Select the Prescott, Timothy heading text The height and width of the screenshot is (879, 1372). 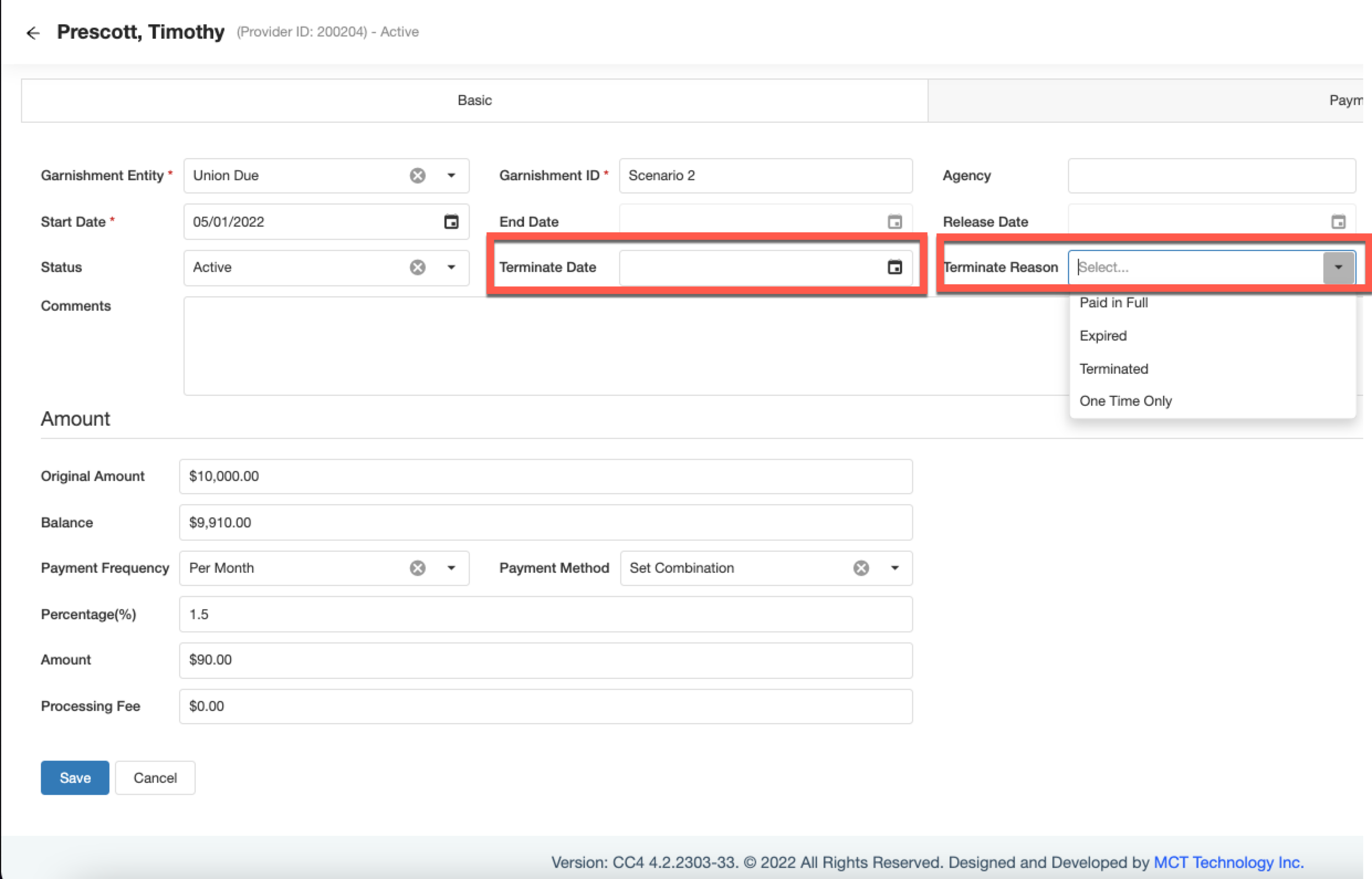tap(140, 32)
